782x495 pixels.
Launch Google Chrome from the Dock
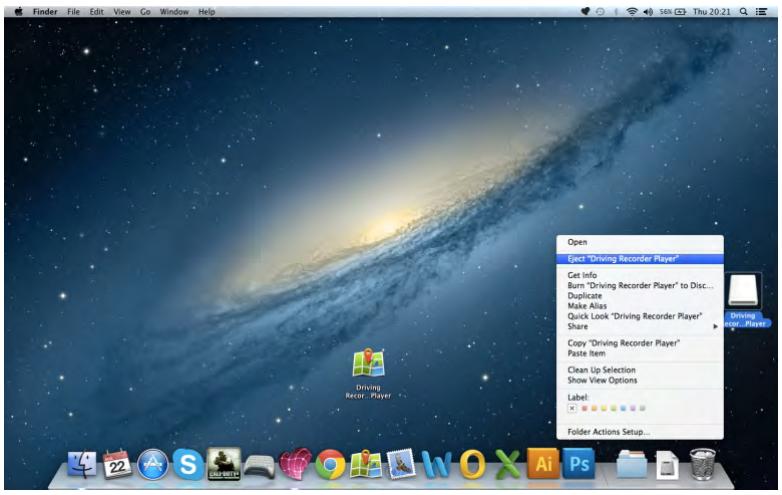coord(330,465)
